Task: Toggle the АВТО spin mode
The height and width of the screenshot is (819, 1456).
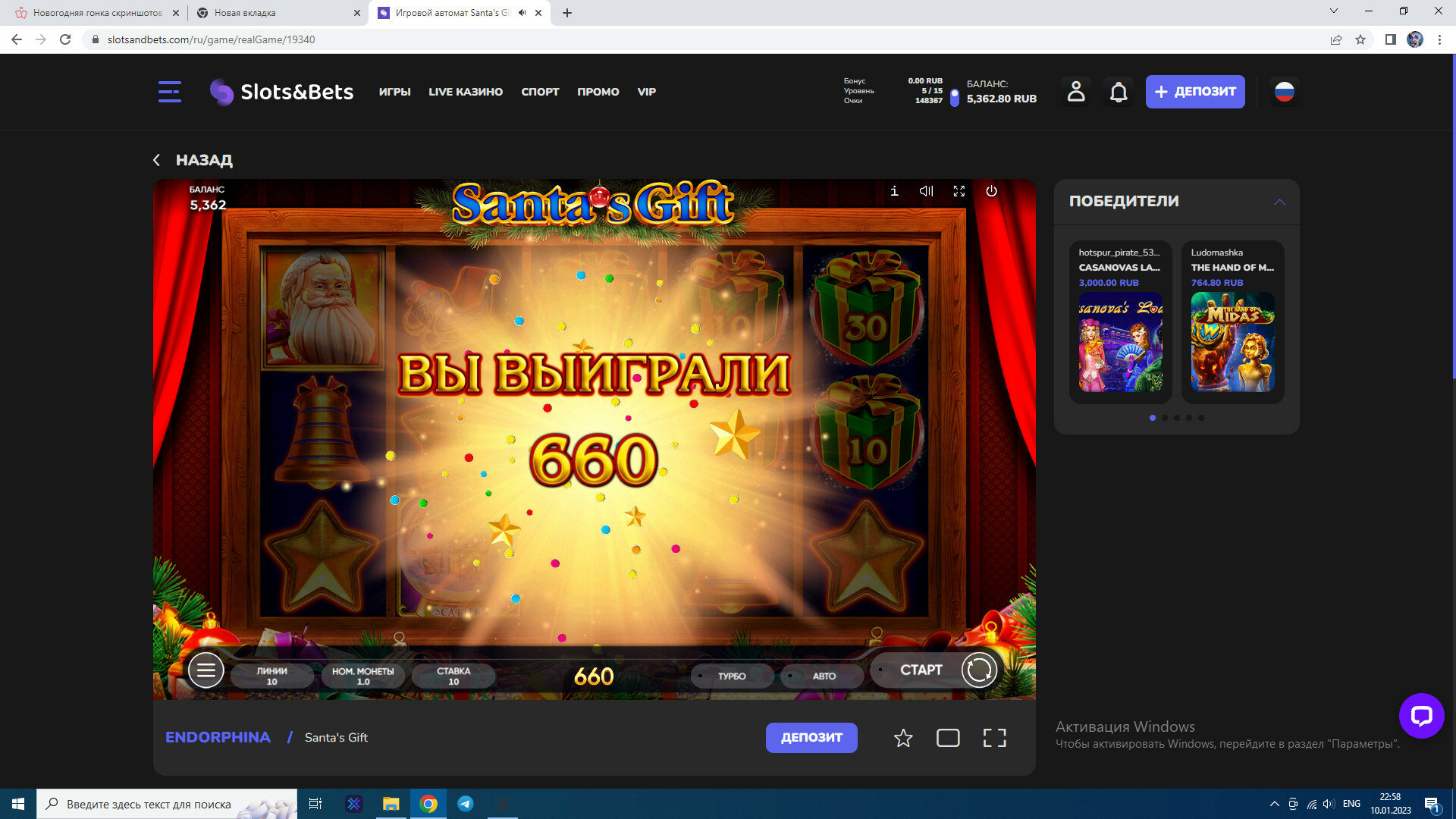Action: pos(823,676)
